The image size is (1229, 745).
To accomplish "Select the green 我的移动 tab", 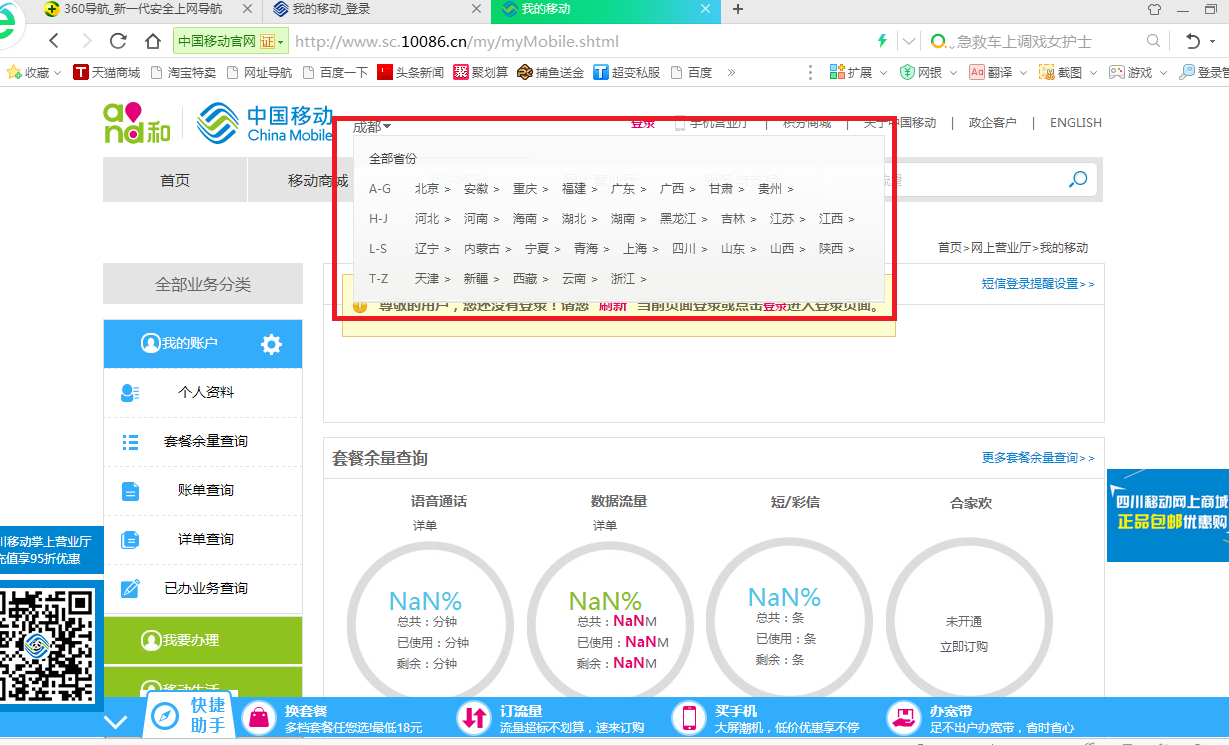I will 605,9.
